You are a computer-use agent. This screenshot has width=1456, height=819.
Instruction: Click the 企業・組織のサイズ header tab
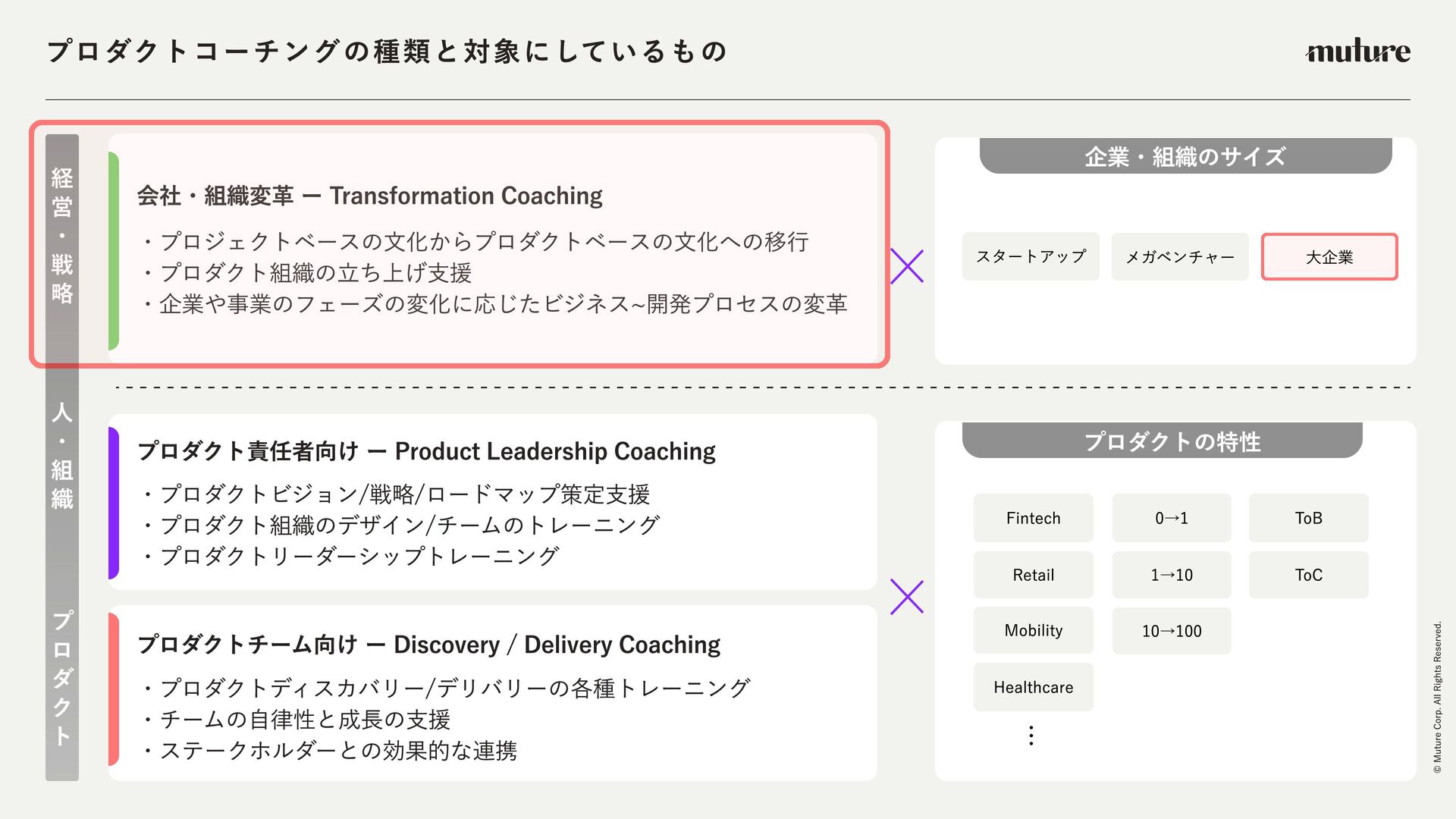1185,157
